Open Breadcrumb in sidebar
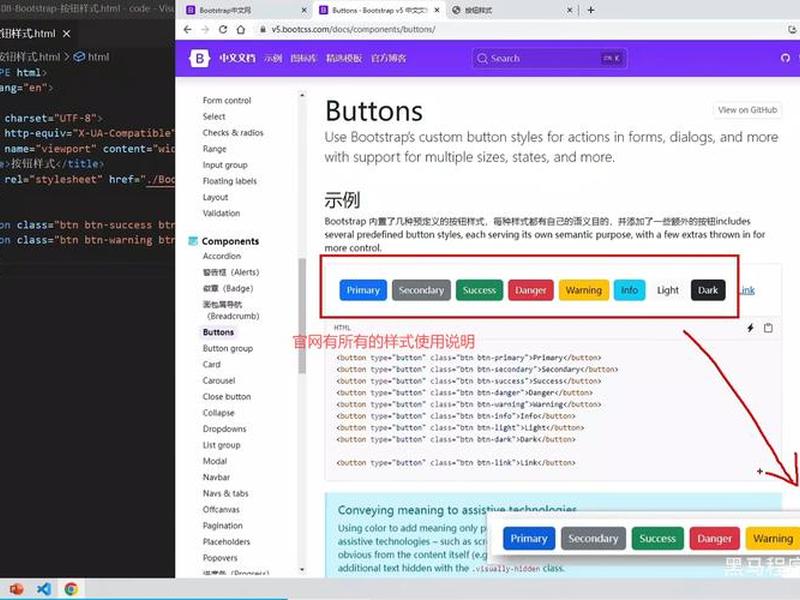The height and width of the screenshot is (600, 800). [x=231, y=310]
